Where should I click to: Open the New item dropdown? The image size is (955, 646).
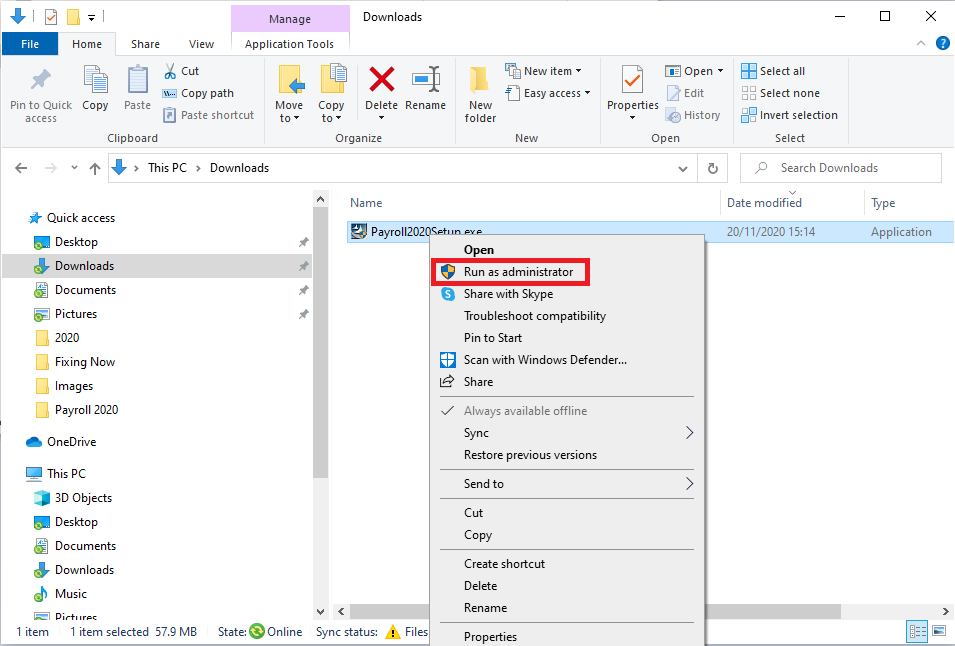pyautogui.click(x=543, y=71)
